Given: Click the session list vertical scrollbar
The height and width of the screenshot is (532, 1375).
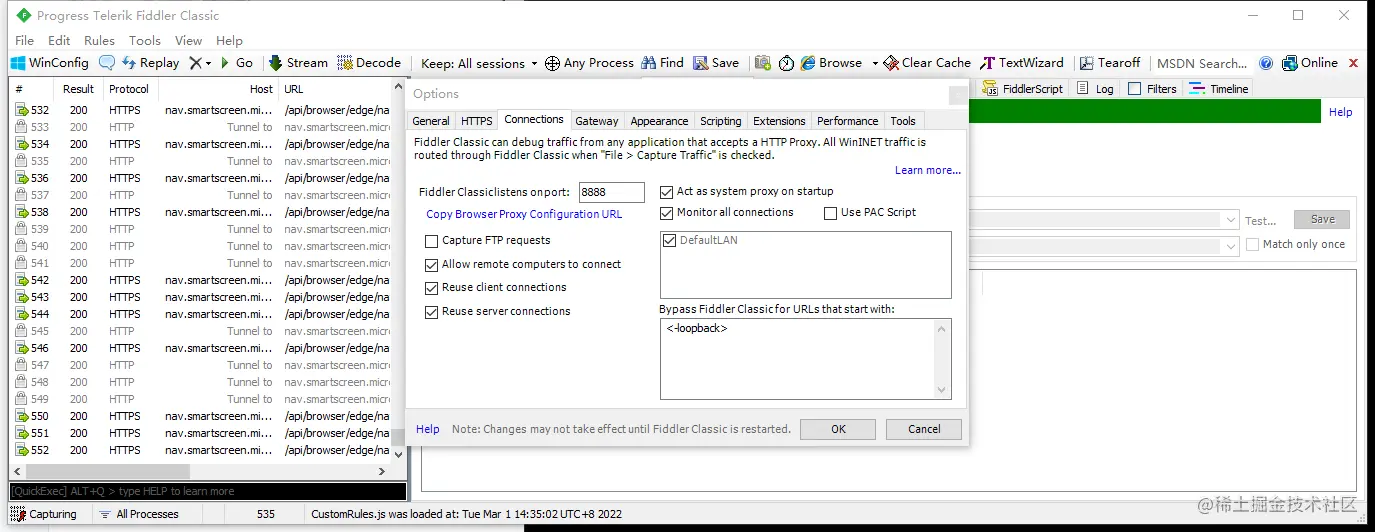Looking at the screenshot, I should coord(398,271).
